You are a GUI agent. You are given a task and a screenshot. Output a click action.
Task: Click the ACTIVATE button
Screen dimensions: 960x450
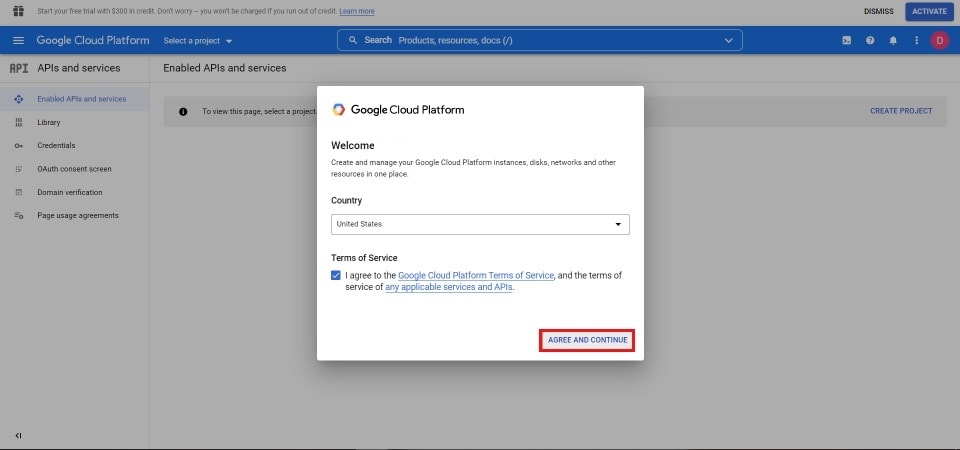(x=929, y=11)
